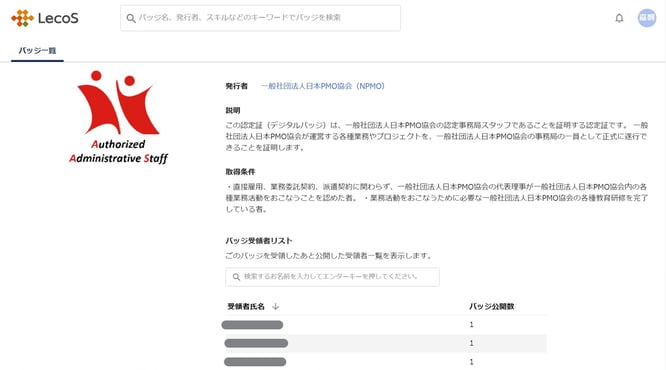This screenshot has height=370, width=666.
Task: Open issuer link 一般社団法人日本PMO協会（NPMO）
Action: tap(323, 86)
